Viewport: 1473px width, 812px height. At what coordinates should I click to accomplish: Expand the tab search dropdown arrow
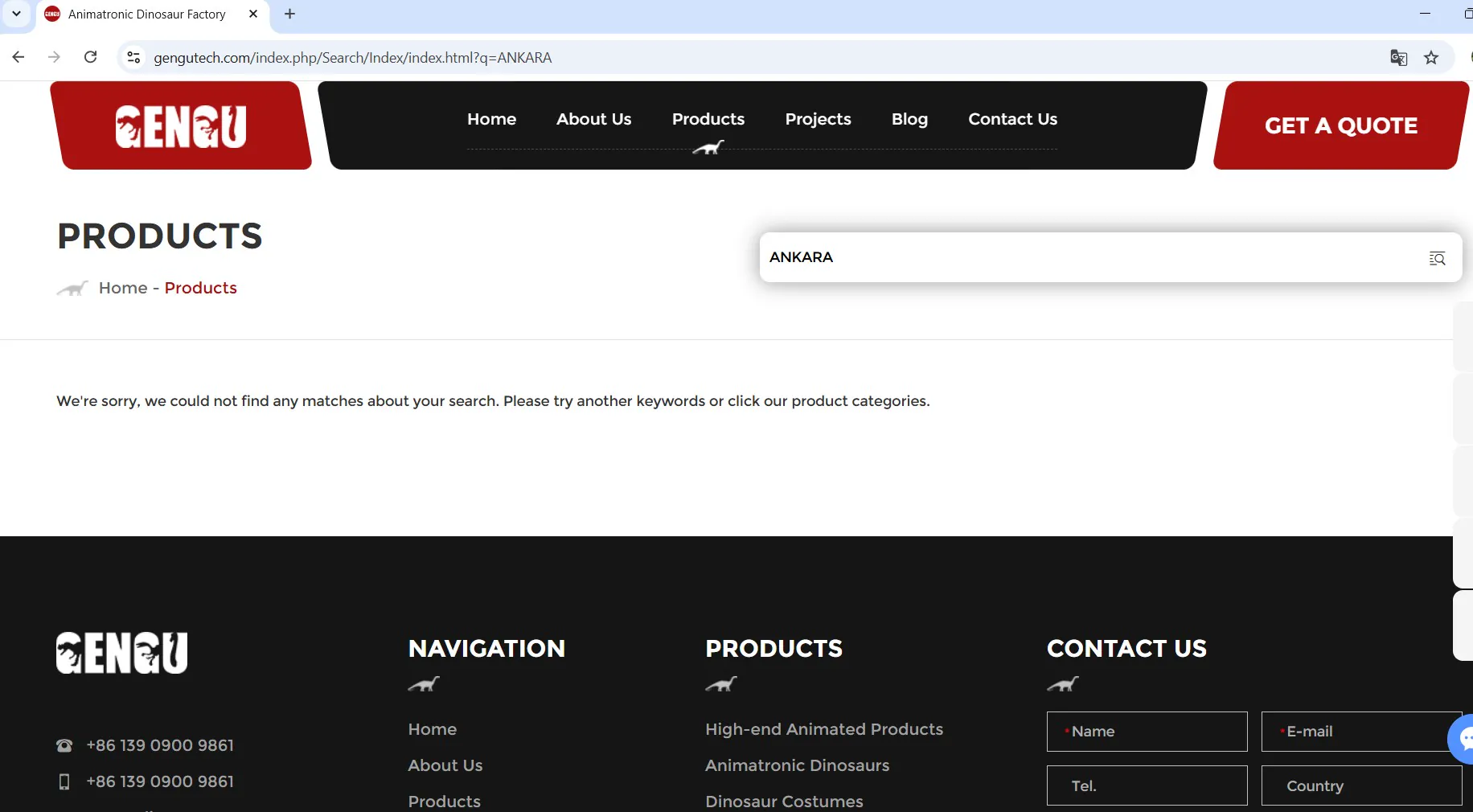point(16,14)
